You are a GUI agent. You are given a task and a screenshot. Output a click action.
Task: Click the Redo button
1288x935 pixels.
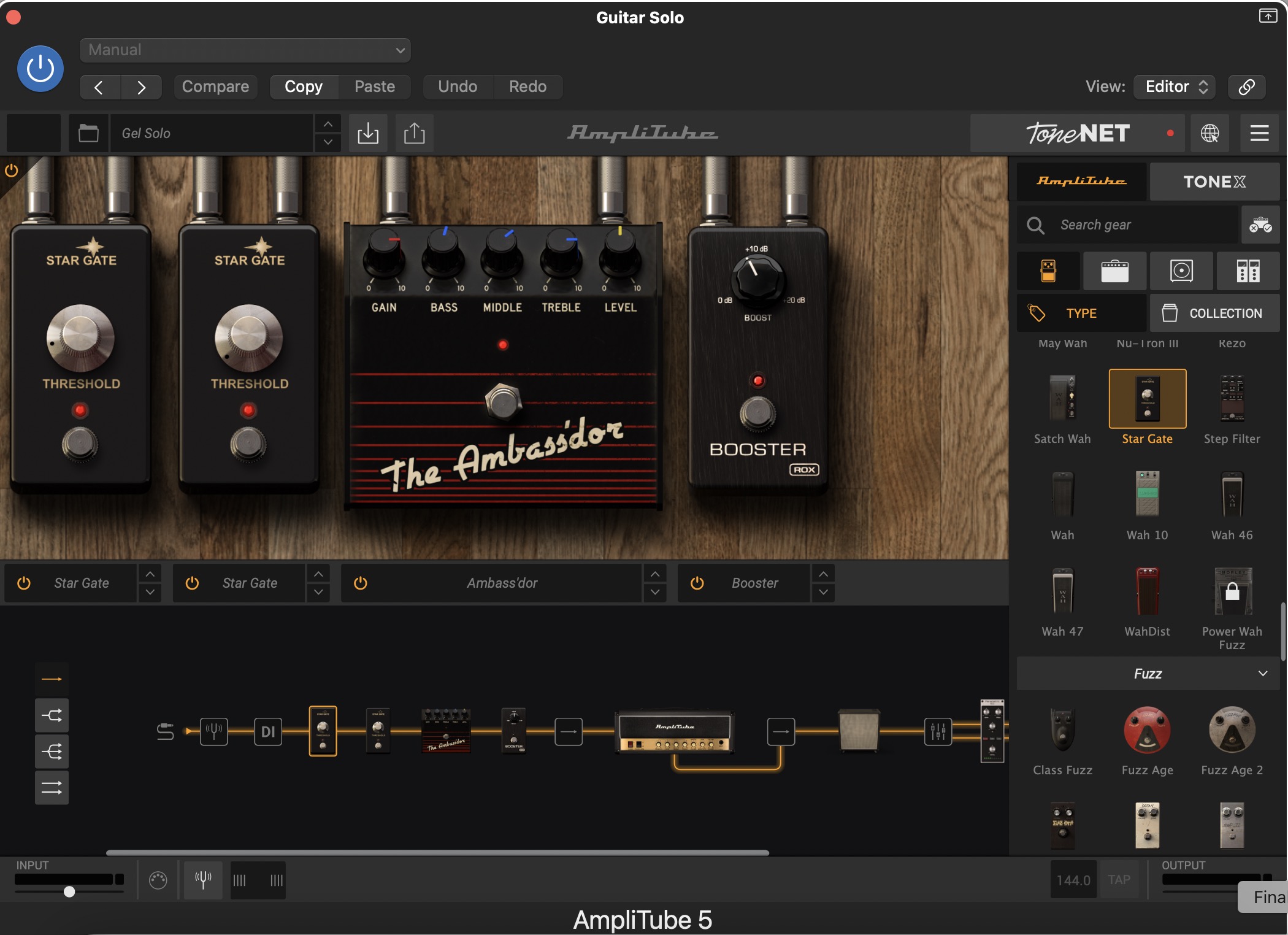pyautogui.click(x=528, y=87)
